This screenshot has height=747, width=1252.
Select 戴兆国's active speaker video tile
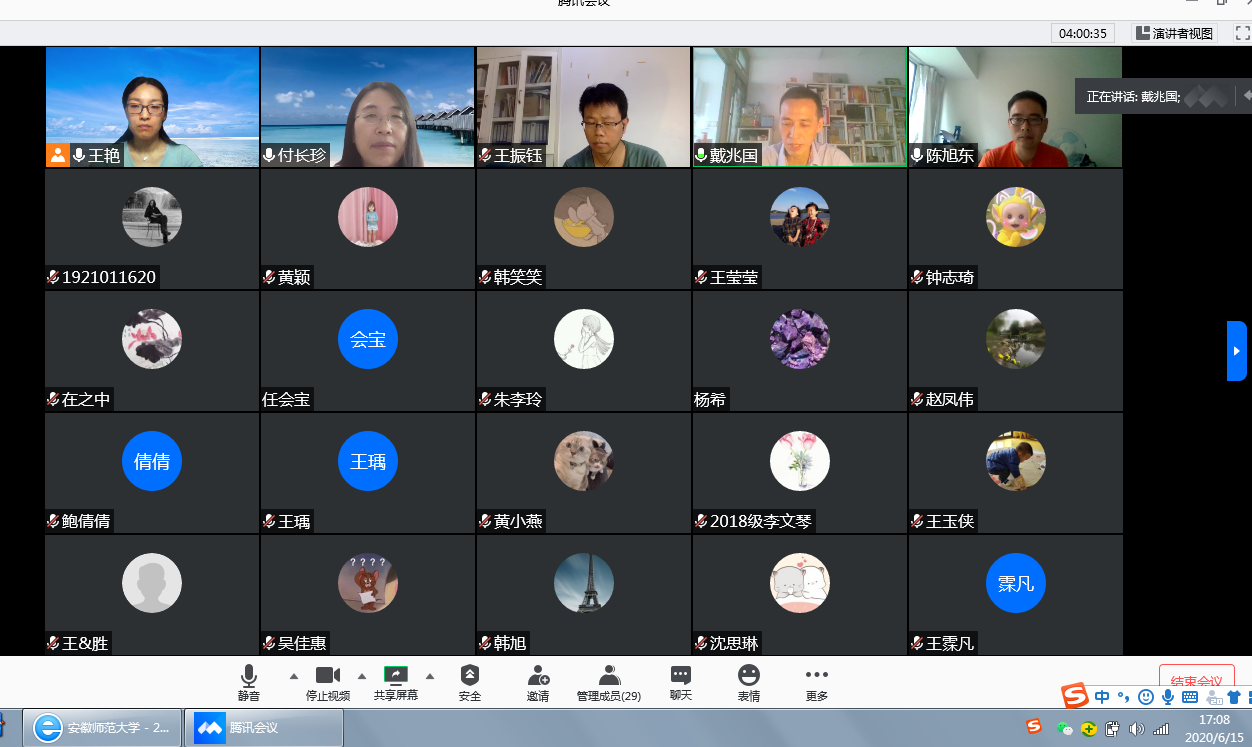[x=799, y=106]
